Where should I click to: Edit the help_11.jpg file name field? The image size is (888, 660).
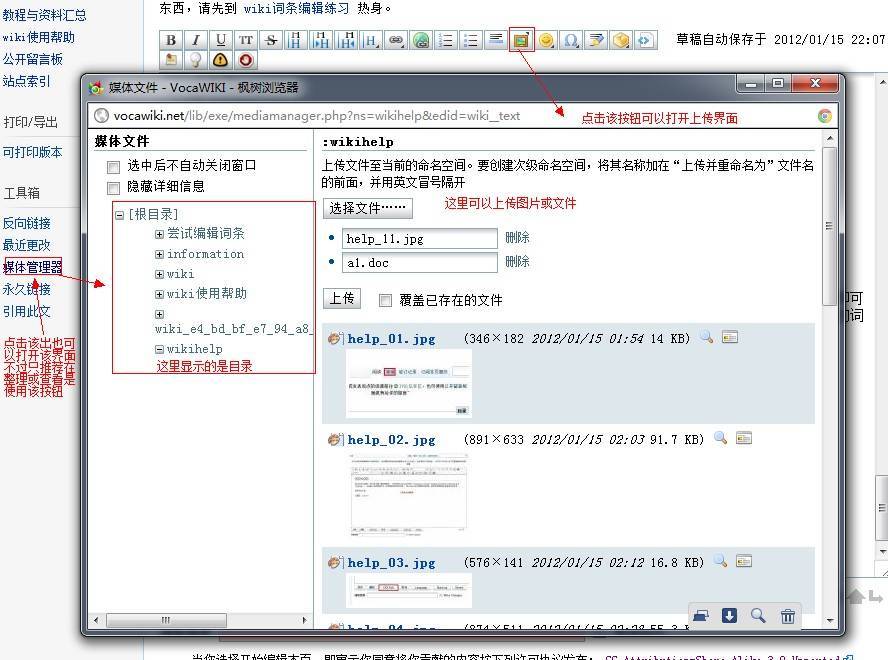pyautogui.click(x=420, y=239)
